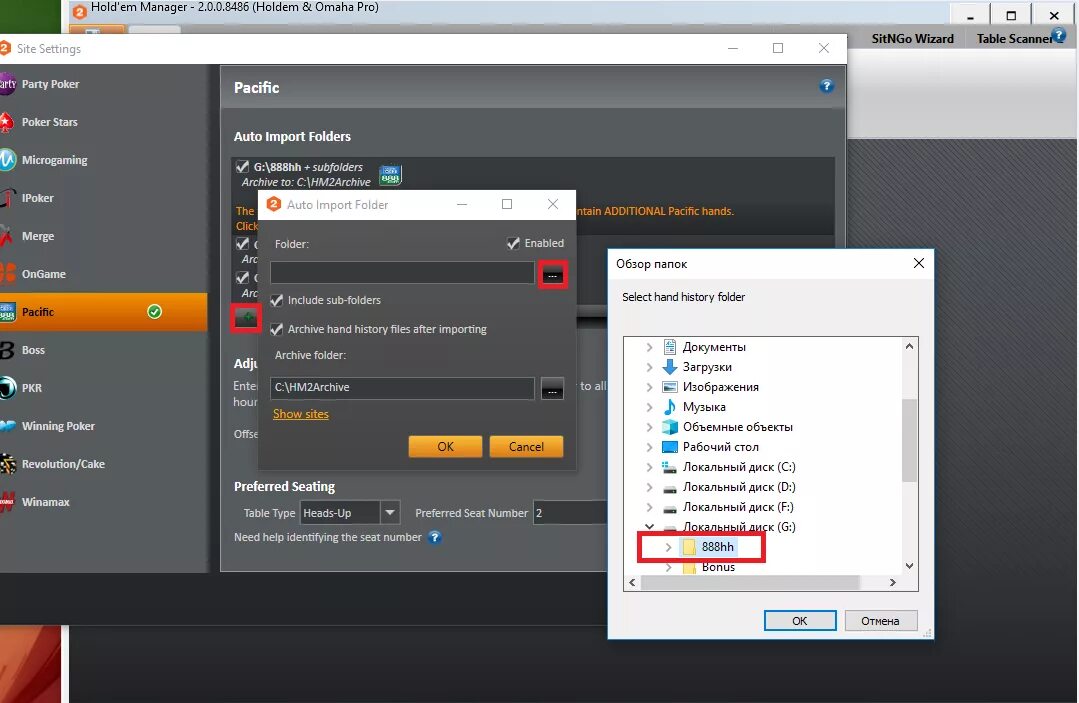Select Объемные объекты folder

point(737,427)
